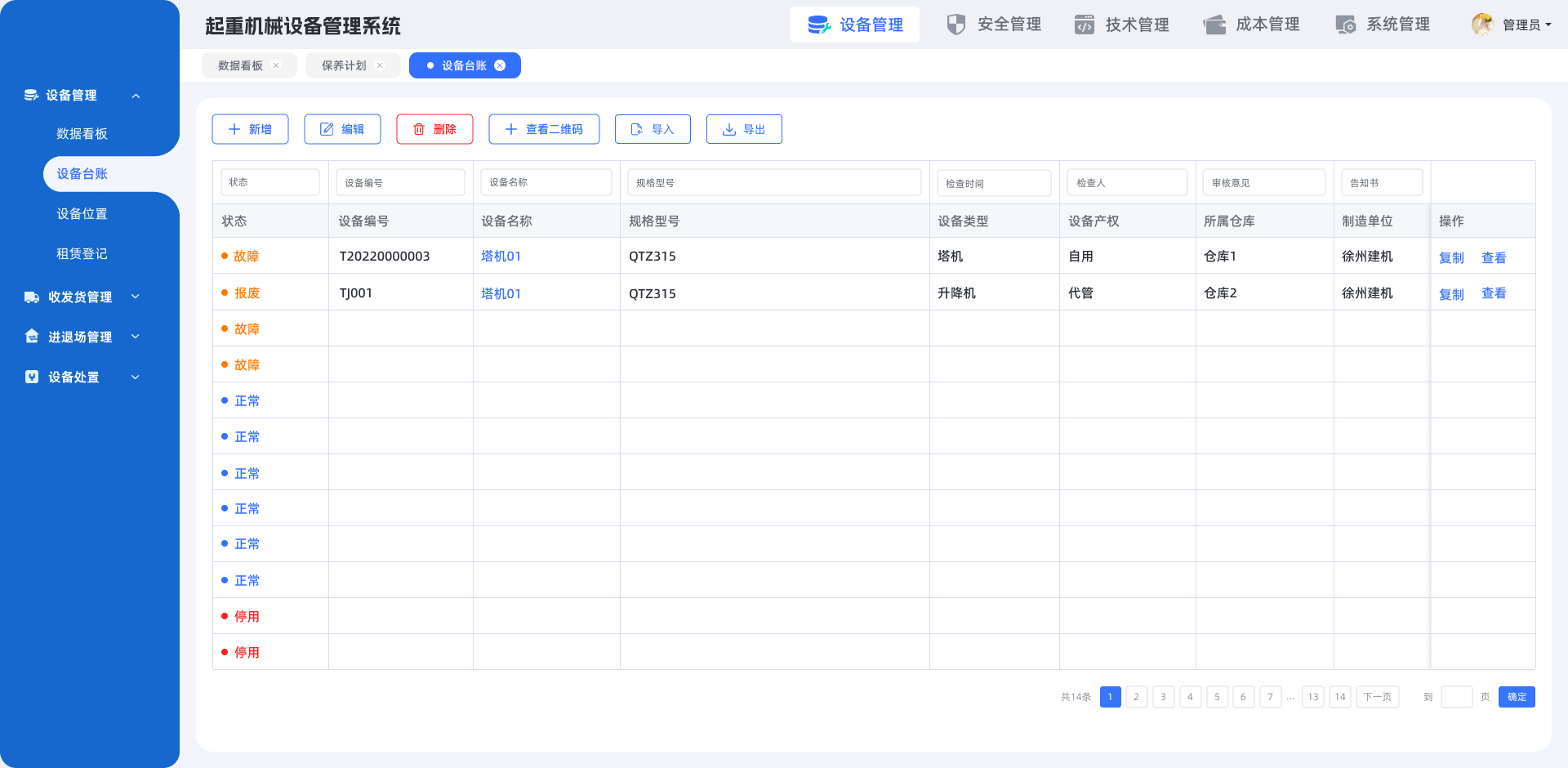
Task: Click 查看 in the T20220000003 row
Action: (x=1494, y=257)
